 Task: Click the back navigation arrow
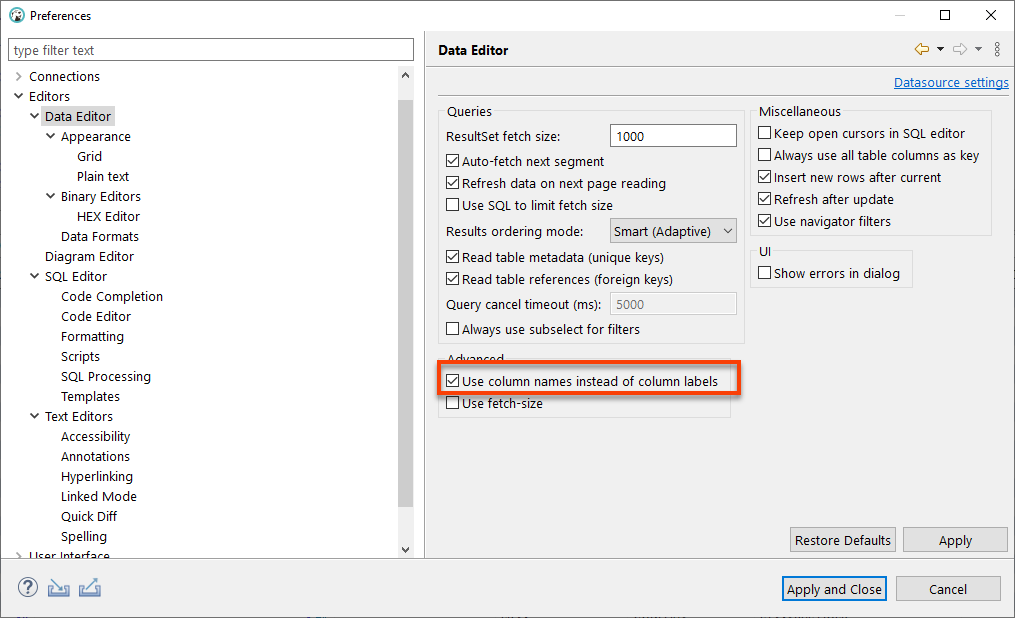pyautogui.click(x=922, y=48)
